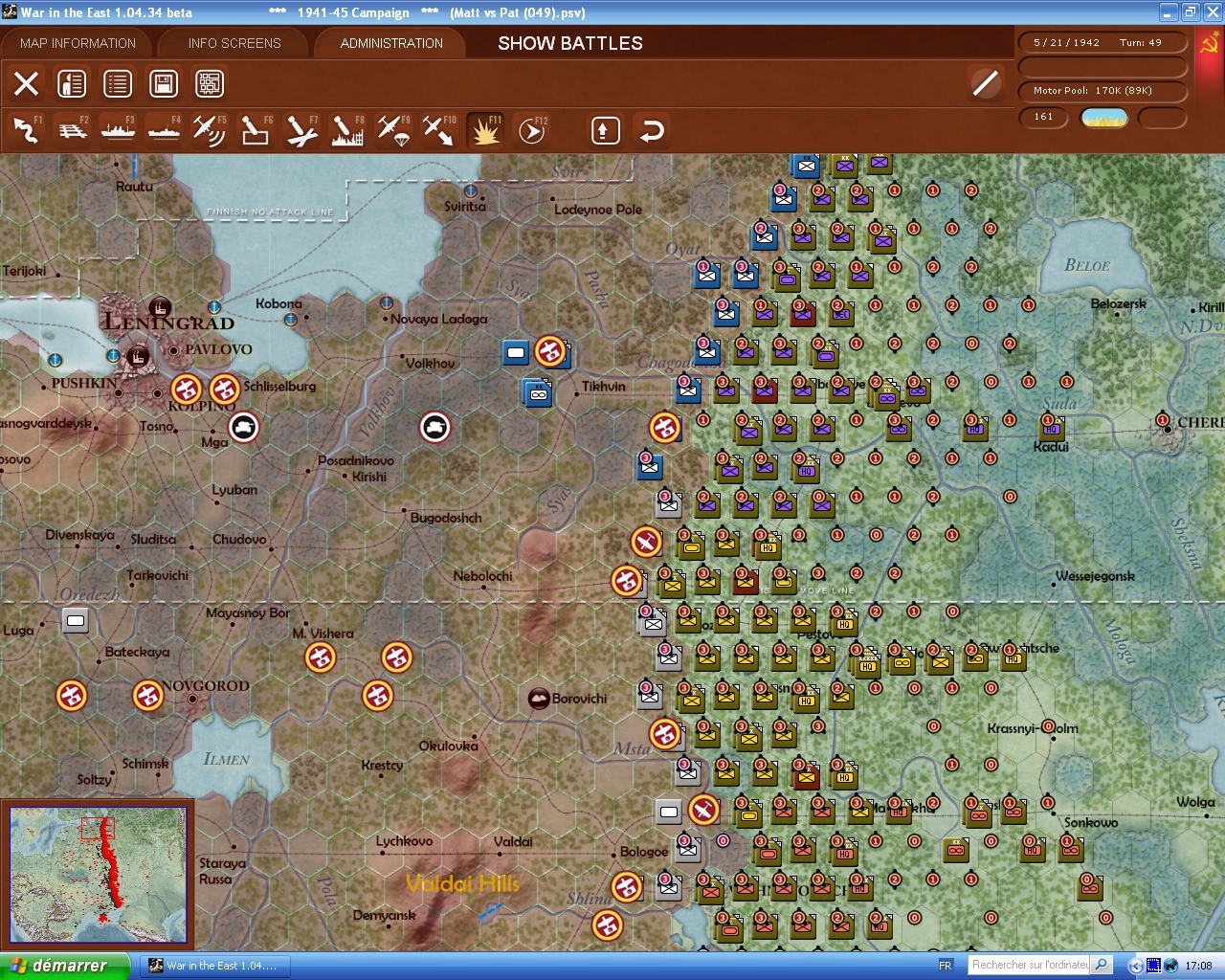The image size is (1225, 980).
Task: Click the Motor Pool 170K (89K) readout
Action: (1102, 90)
